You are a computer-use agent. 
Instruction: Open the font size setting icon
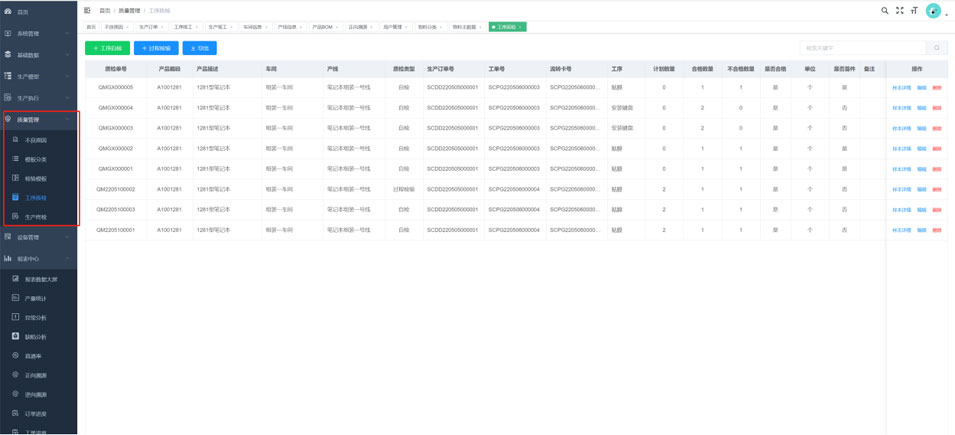tap(913, 10)
